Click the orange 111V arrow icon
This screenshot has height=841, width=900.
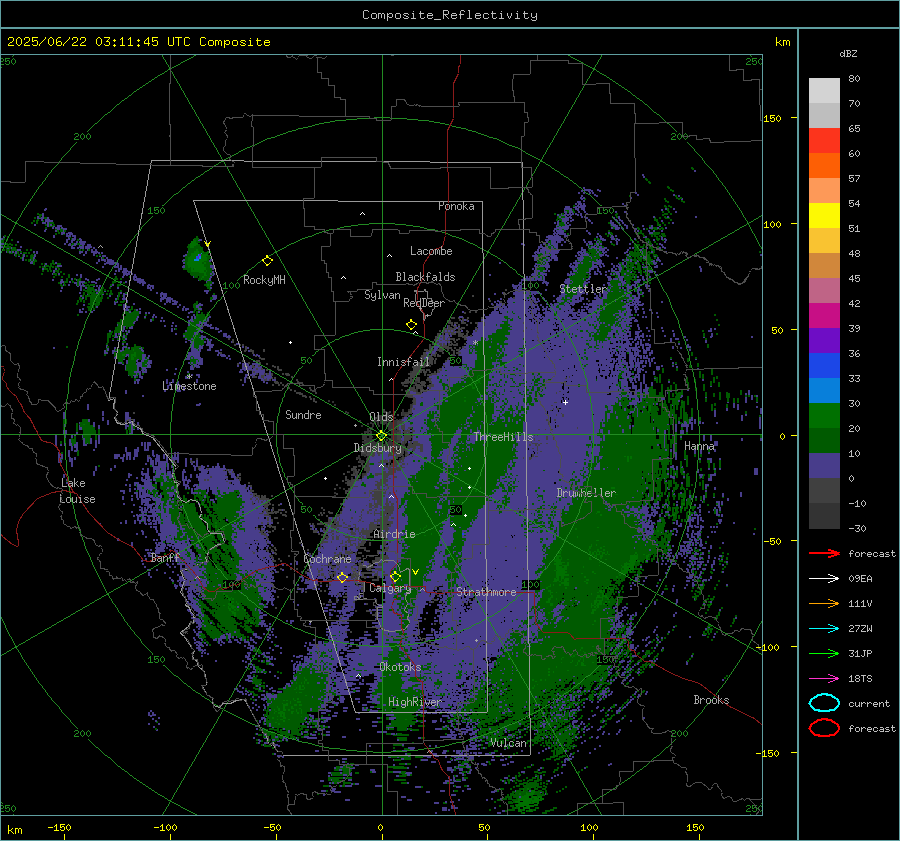click(x=824, y=603)
